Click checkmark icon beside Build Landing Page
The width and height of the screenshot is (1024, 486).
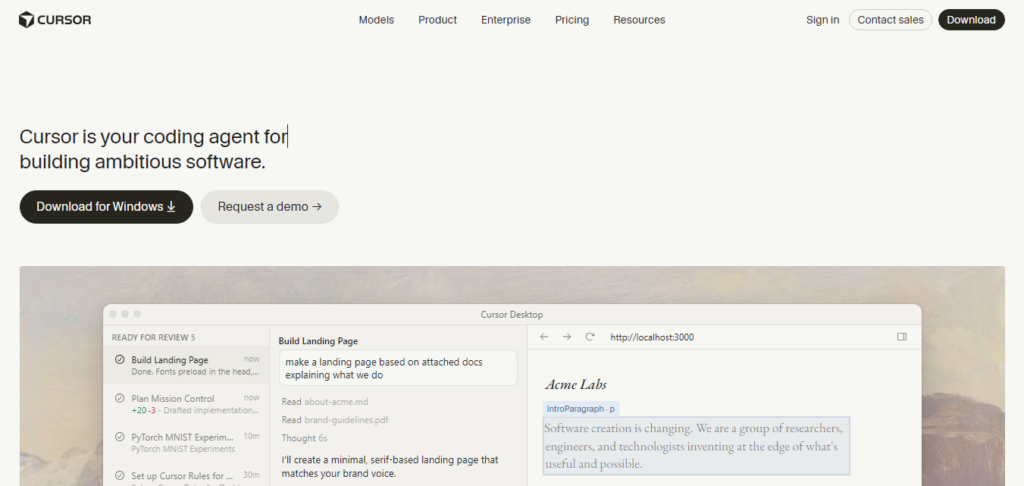120,359
